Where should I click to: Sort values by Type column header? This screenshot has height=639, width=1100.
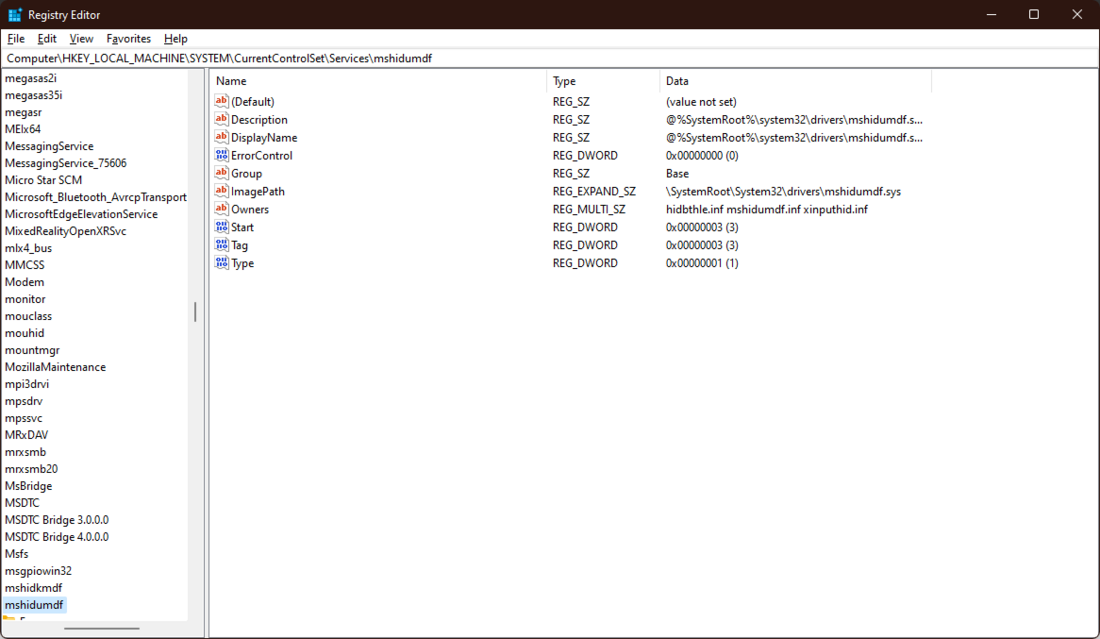click(x=603, y=81)
